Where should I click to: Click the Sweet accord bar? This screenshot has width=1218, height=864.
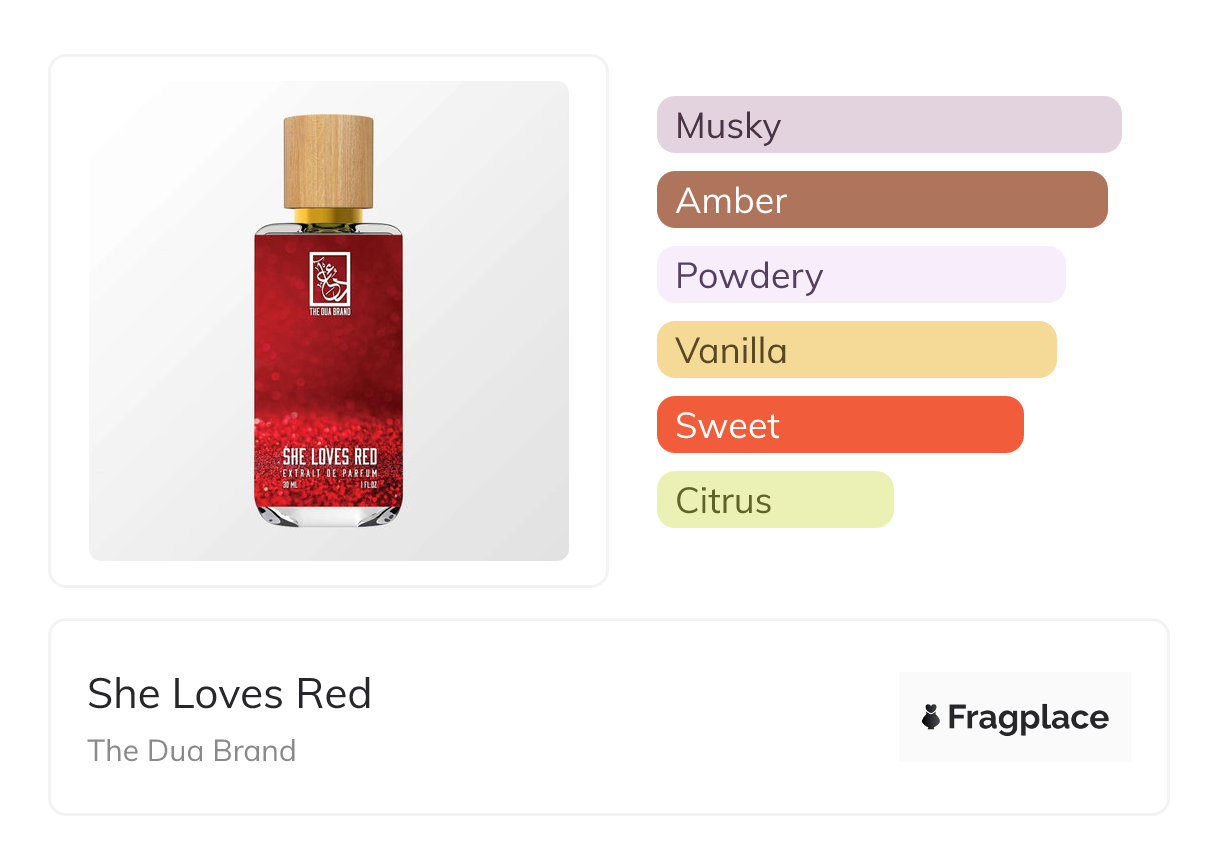click(839, 425)
